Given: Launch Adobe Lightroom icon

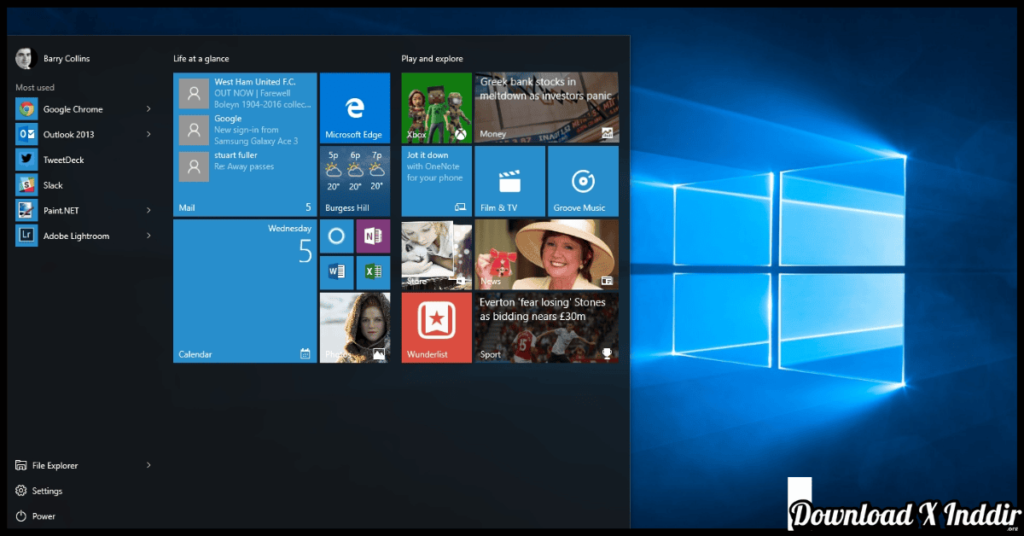Looking at the screenshot, I should (26, 236).
